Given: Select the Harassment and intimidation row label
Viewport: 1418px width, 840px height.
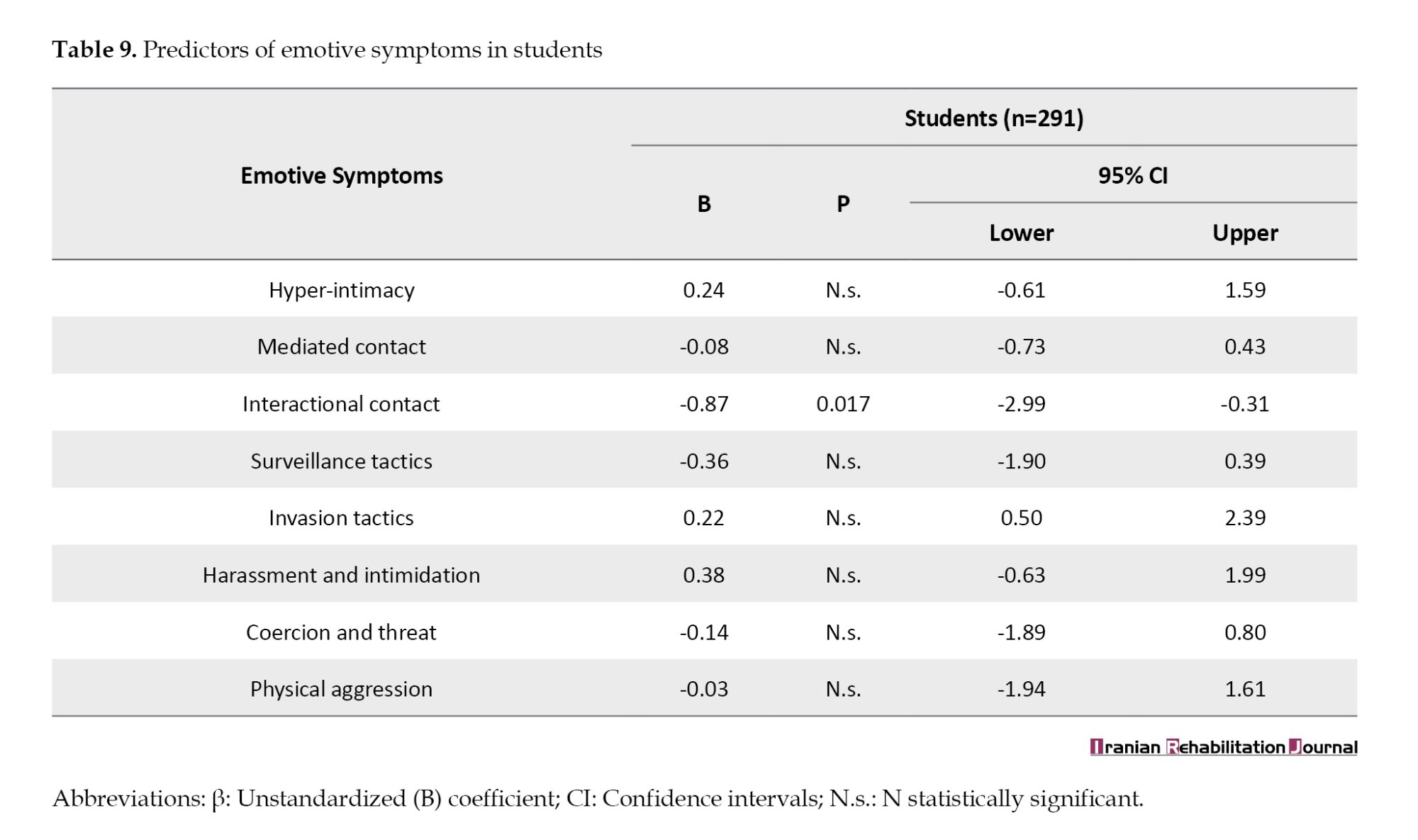Looking at the screenshot, I should [x=341, y=575].
